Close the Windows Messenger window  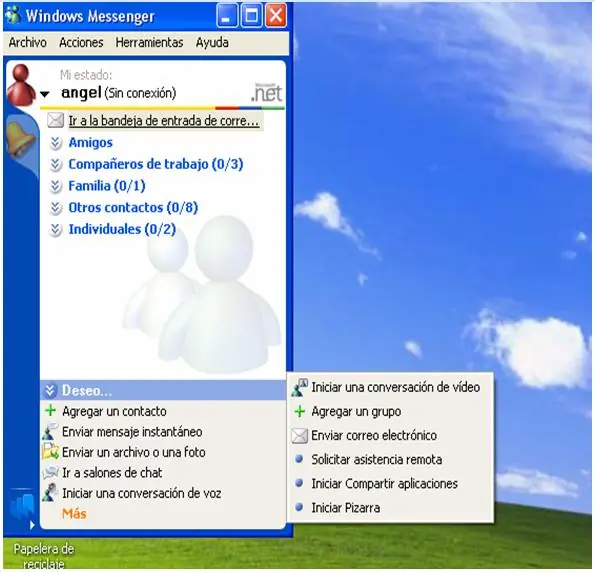pos(276,16)
